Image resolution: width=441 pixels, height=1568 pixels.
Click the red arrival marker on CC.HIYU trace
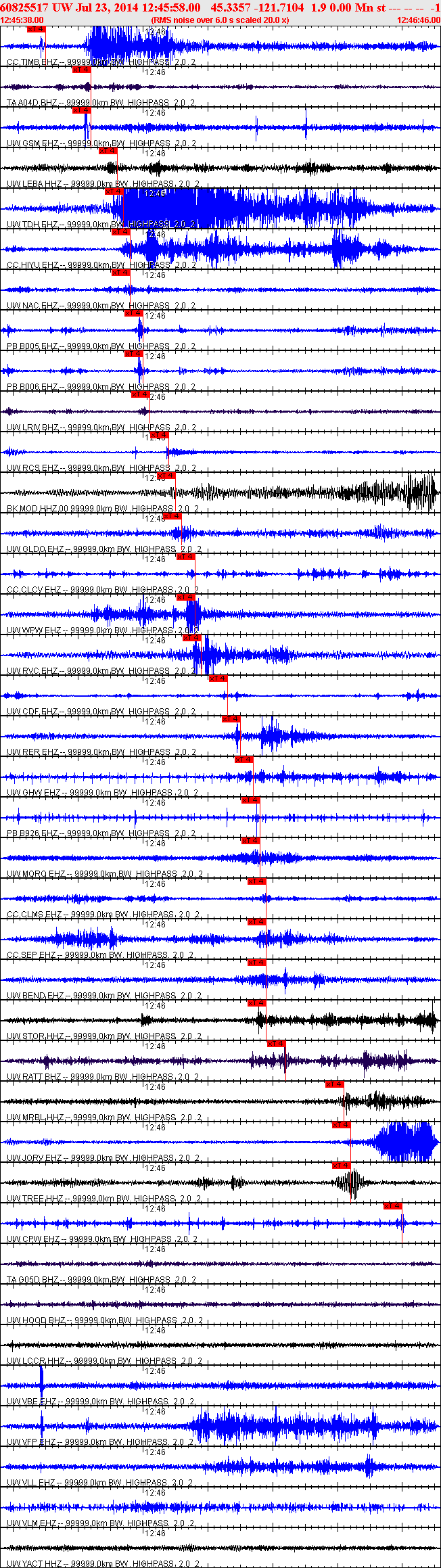click(120, 232)
